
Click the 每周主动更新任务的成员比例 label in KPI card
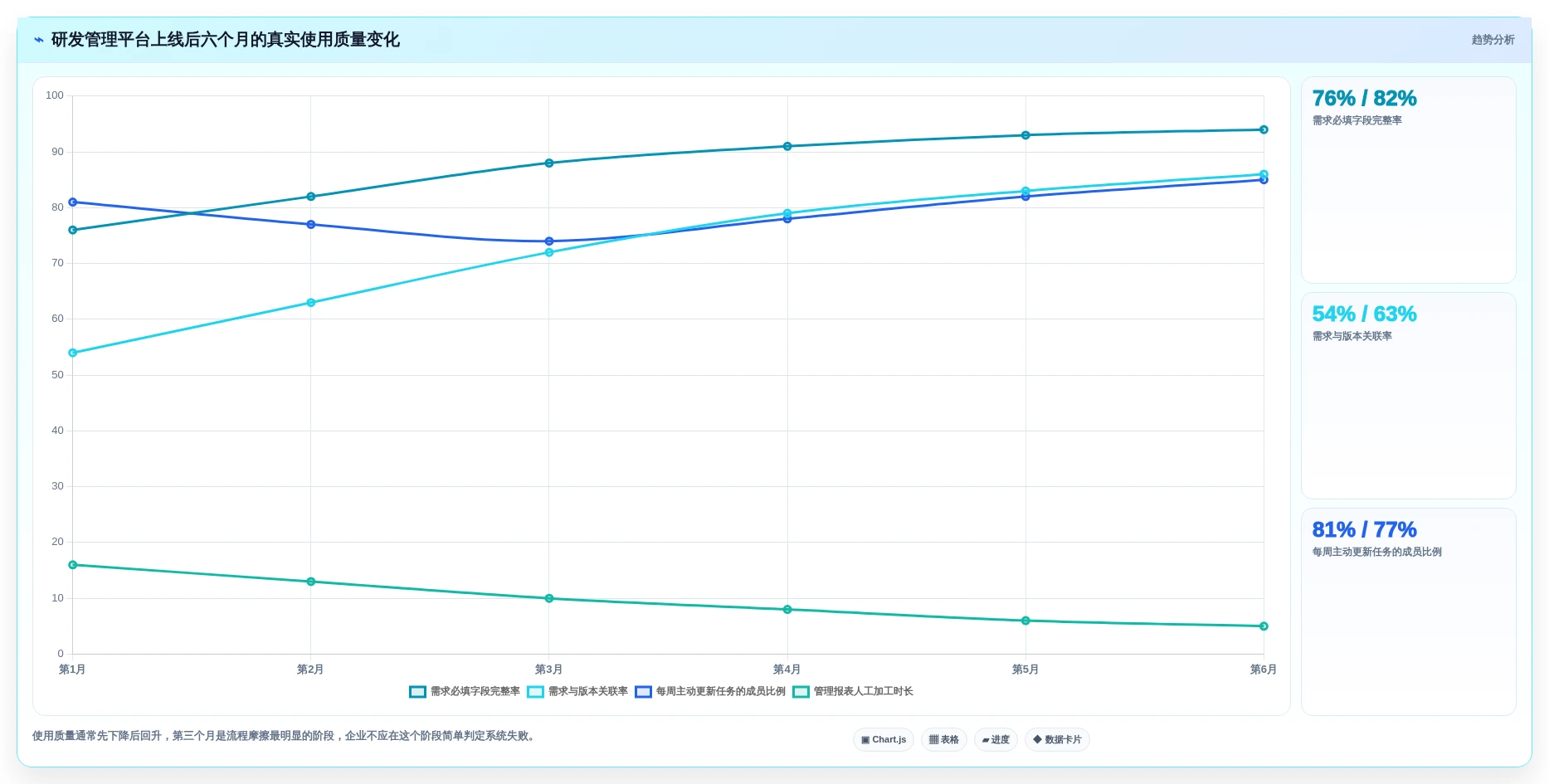point(1376,552)
